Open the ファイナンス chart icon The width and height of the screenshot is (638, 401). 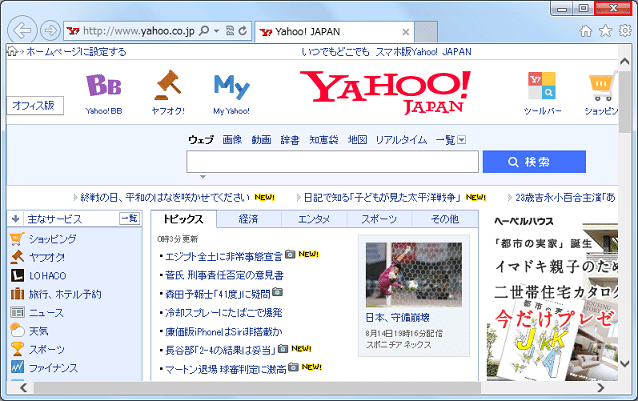(x=17, y=367)
